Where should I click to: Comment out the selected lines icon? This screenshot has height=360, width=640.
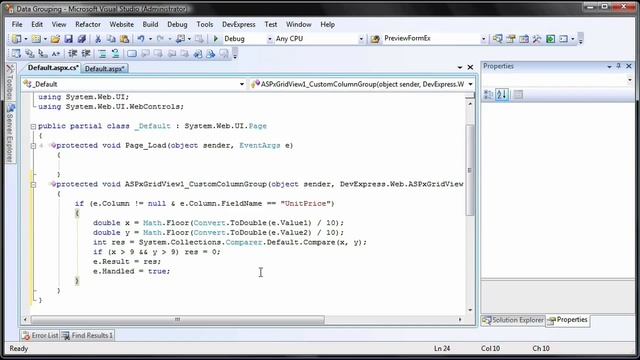click(x=102, y=53)
